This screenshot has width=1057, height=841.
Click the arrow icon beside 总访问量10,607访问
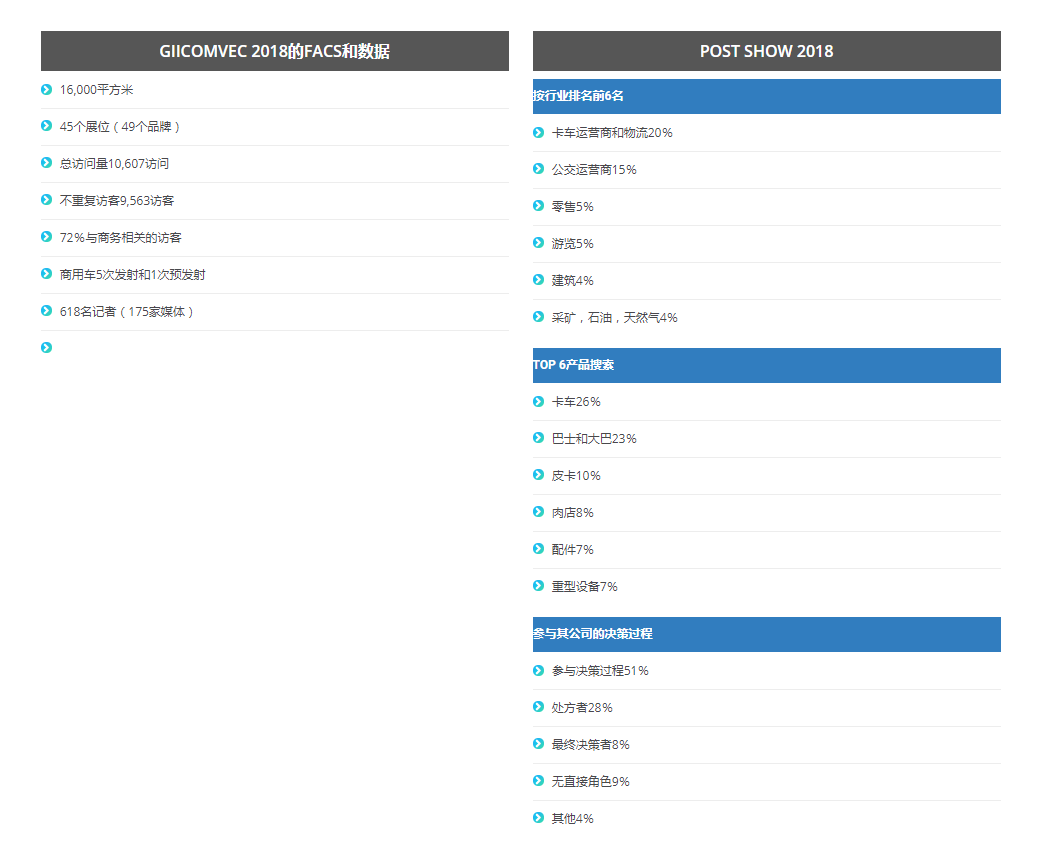click(x=46, y=164)
